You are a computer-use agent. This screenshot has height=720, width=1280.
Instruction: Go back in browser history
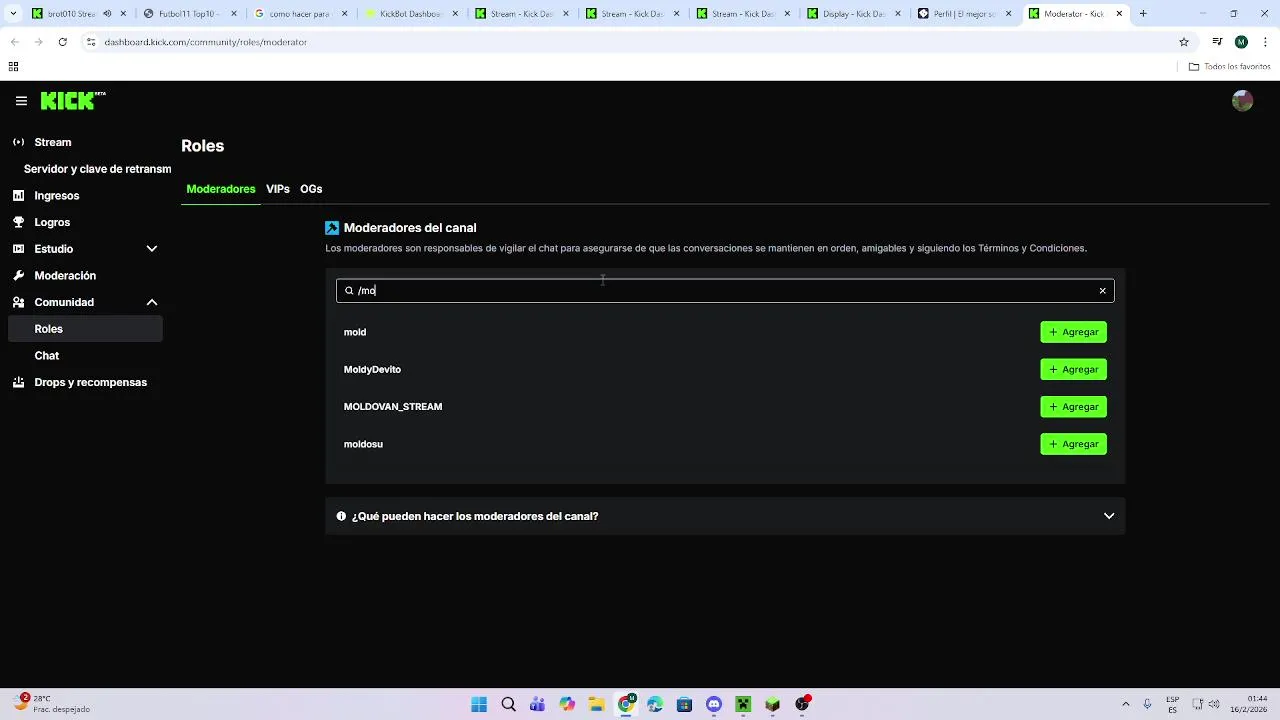(14, 42)
